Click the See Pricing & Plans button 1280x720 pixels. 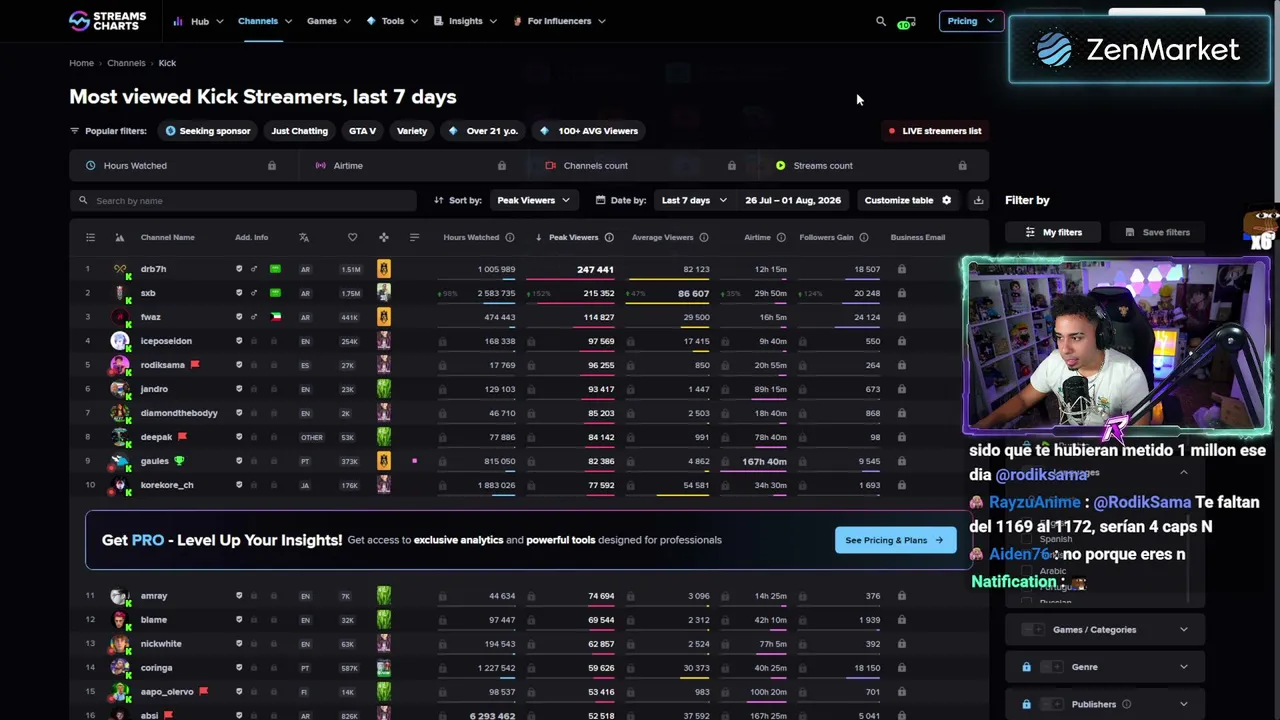pos(895,540)
